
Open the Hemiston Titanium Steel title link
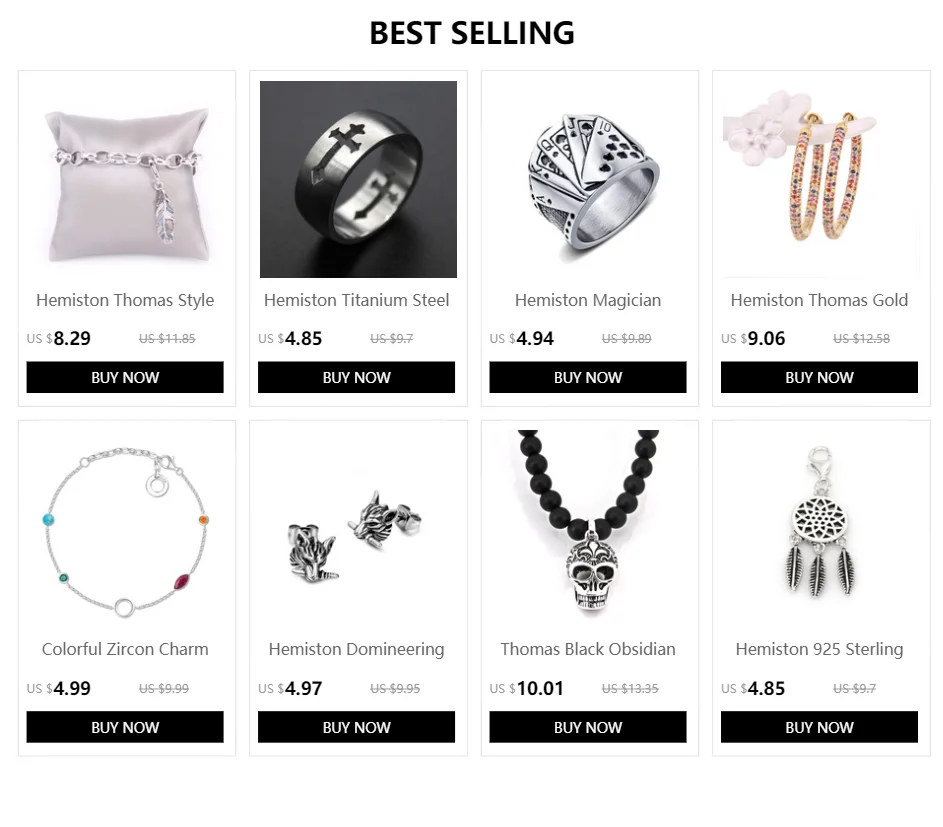[357, 300]
